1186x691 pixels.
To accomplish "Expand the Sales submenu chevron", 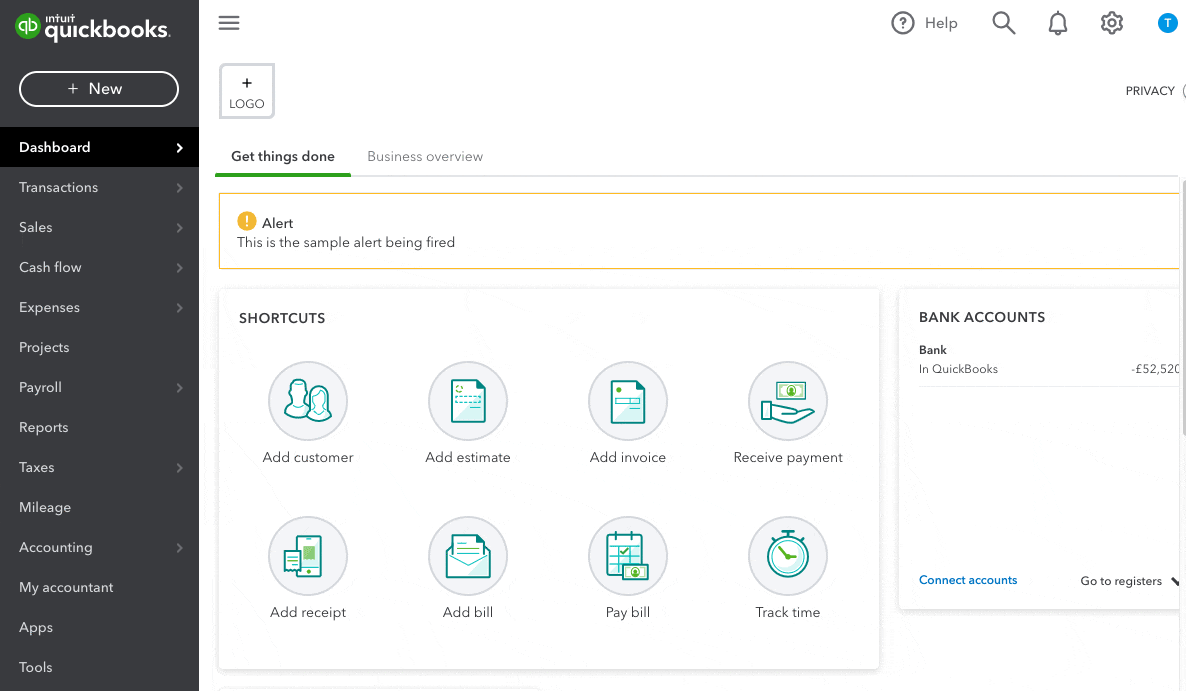I will pos(179,228).
